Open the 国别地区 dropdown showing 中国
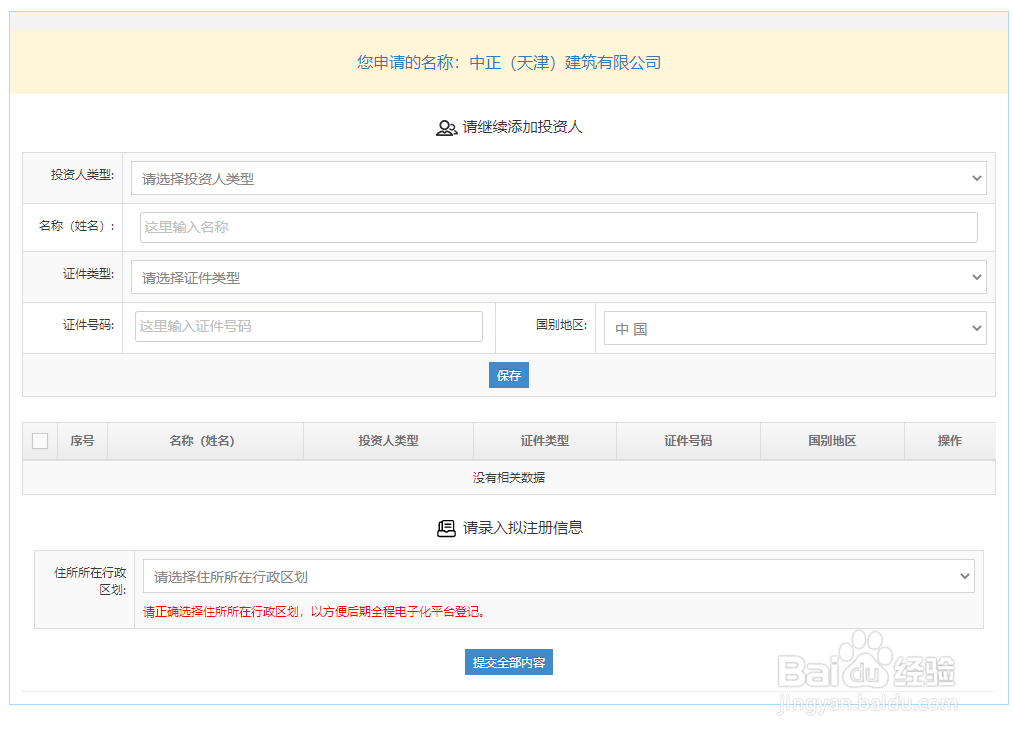This screenshot has height=738, width=1014. [x=793, y=327]
